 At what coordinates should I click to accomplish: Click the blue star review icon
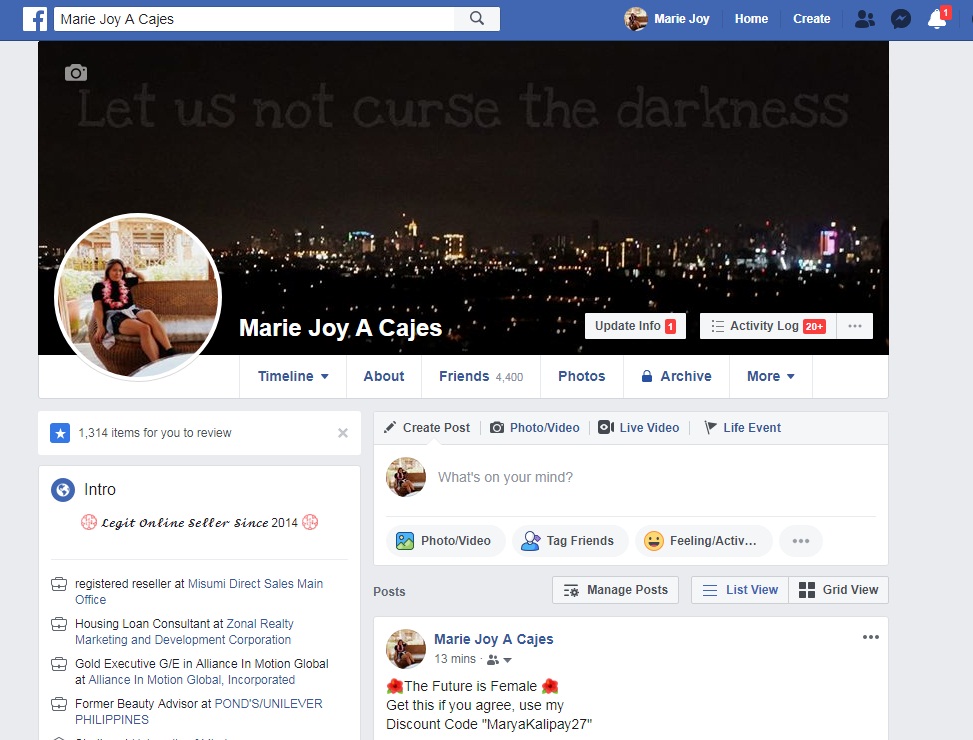pyautogui.click(x=60, y=433)
